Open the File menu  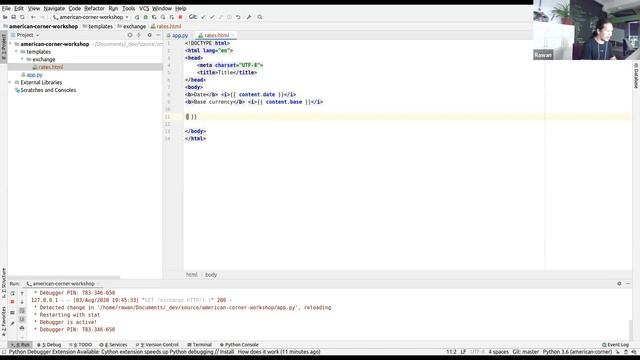[x=6, y=8]
